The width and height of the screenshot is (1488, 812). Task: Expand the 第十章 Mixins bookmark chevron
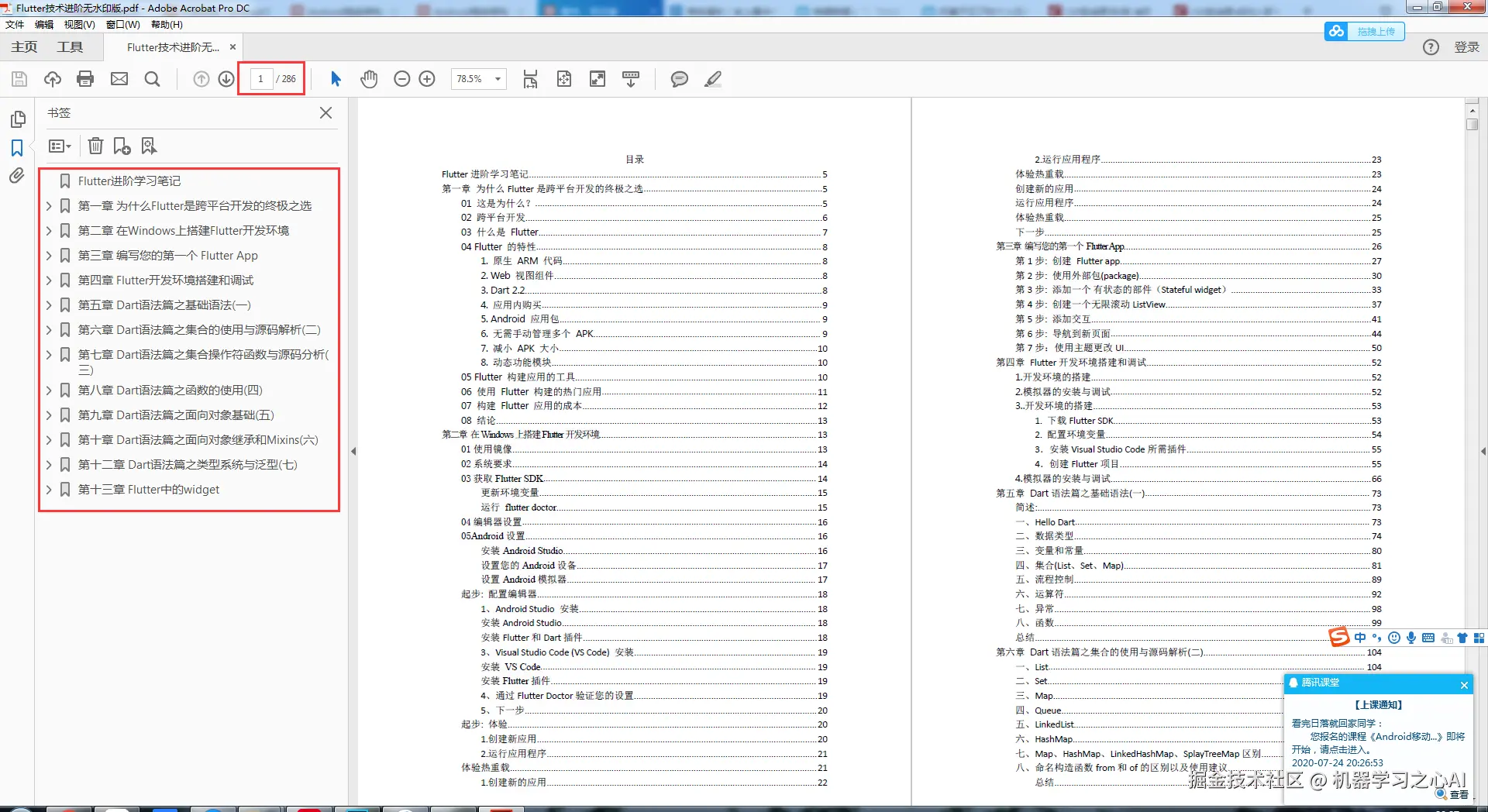(49, 440)
